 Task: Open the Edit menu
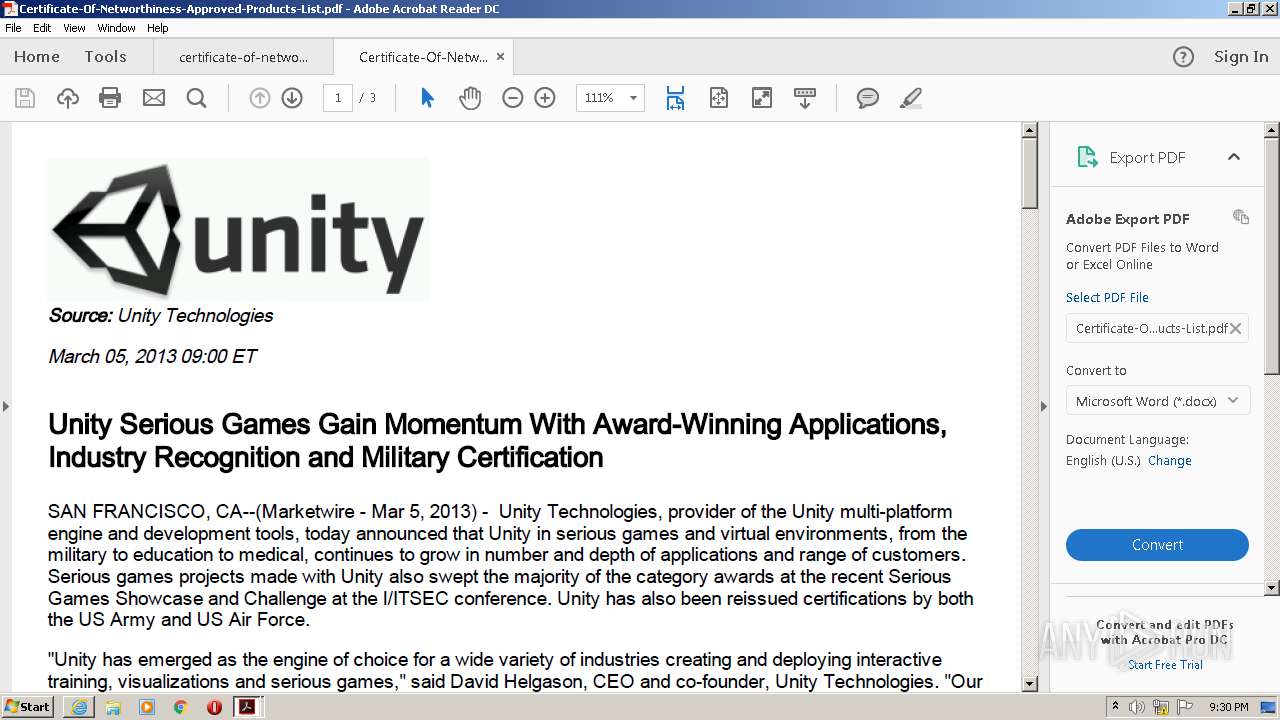(42, 28)
